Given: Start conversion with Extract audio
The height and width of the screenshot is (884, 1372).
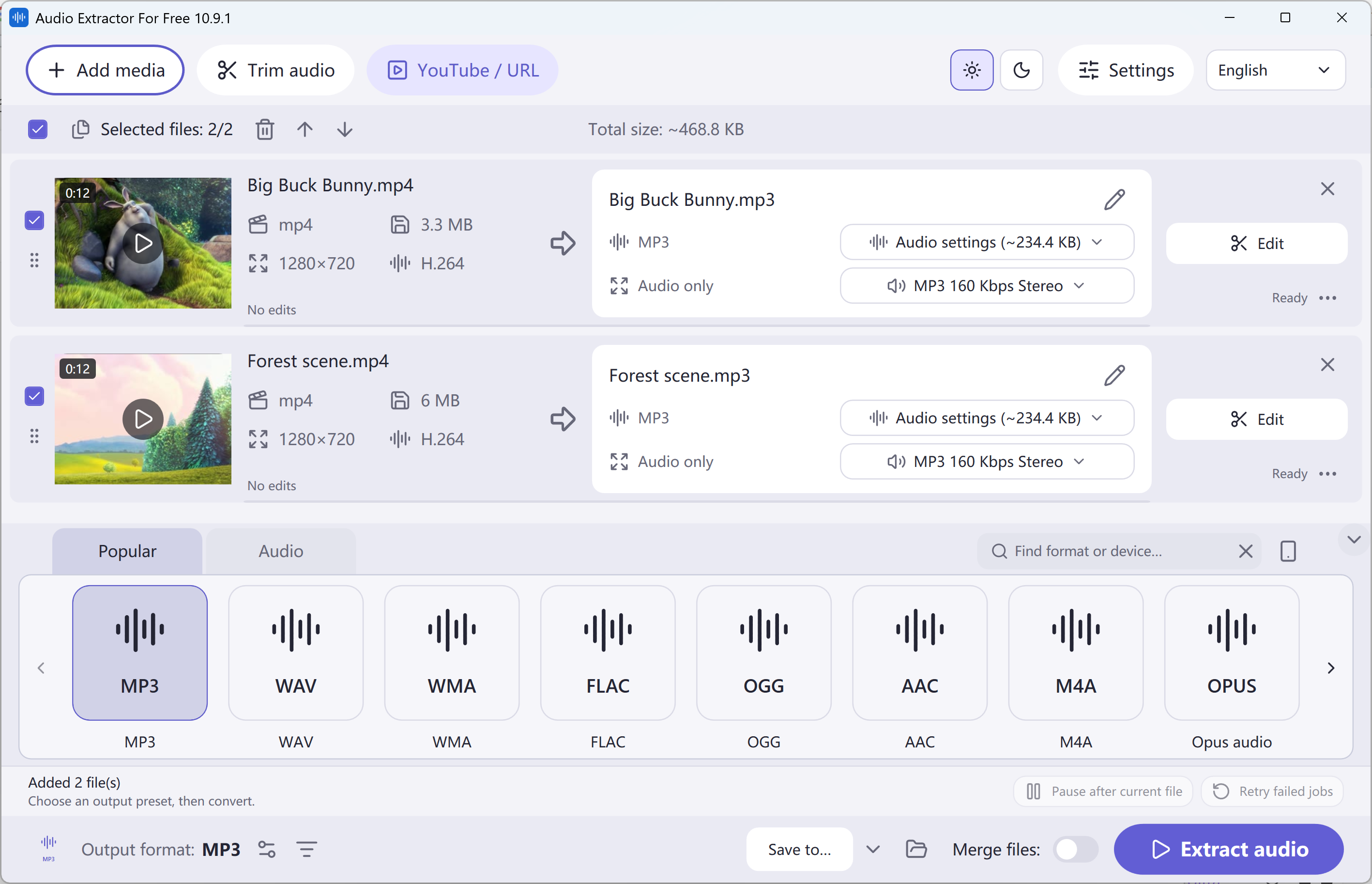Looking at the screenshot, I should coord(1229,849).
